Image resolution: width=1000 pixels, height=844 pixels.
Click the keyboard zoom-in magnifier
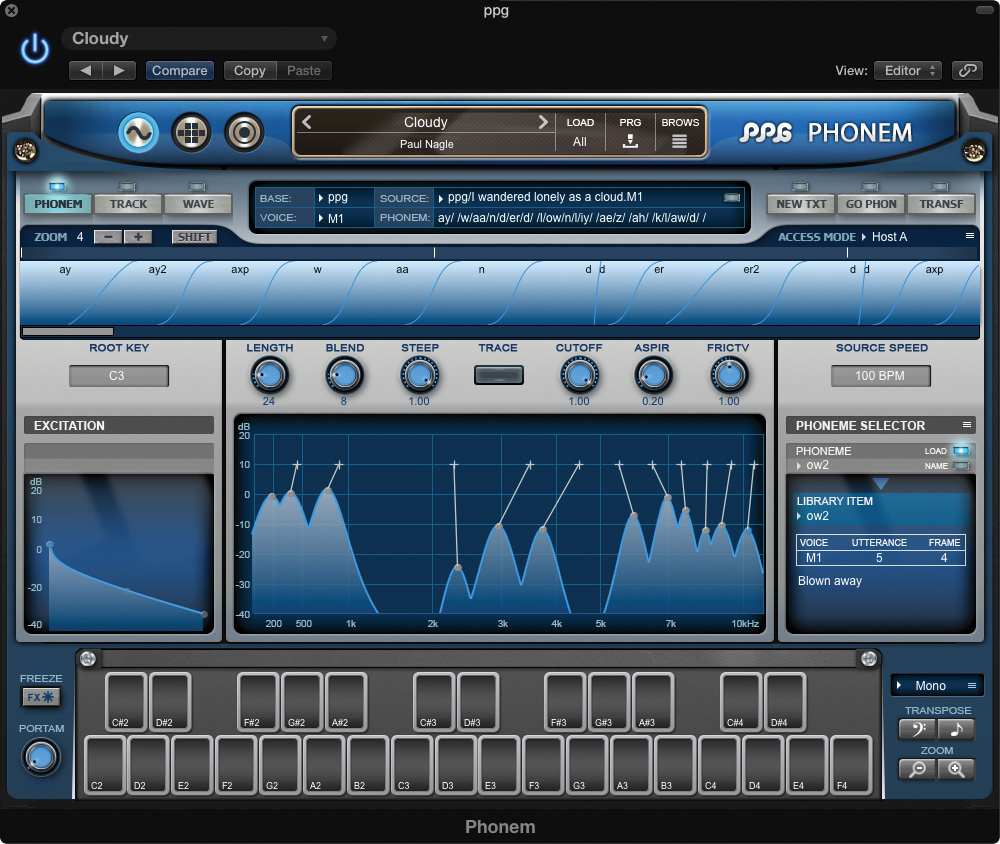[x=957, y=769]
